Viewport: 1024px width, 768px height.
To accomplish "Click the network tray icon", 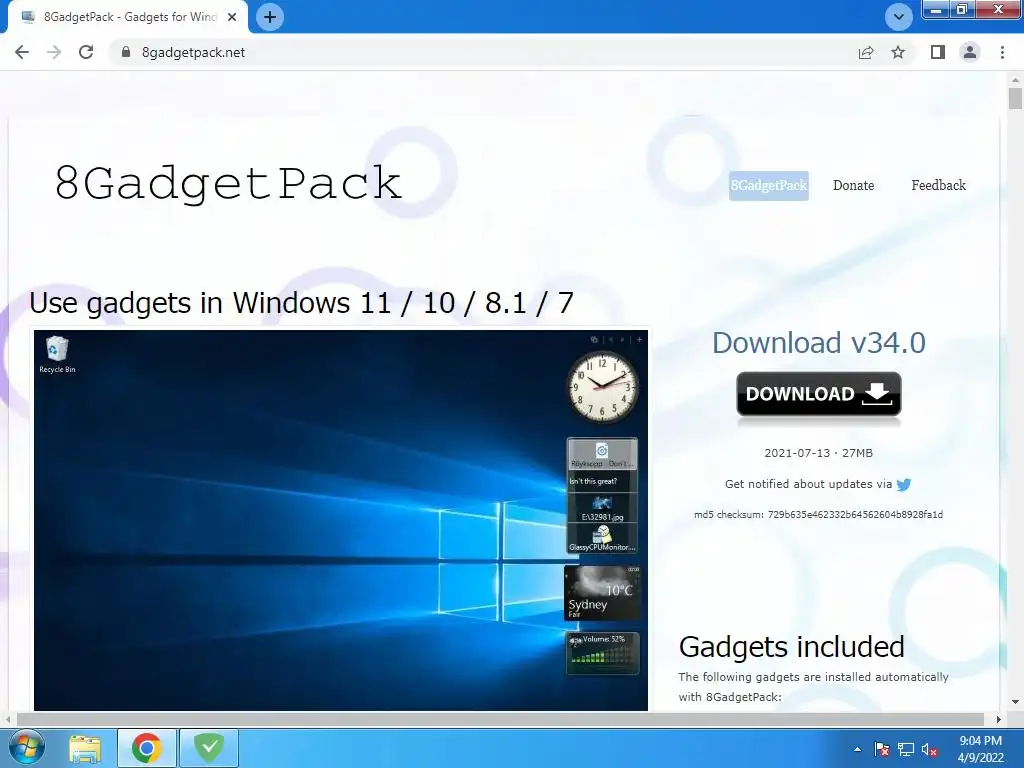I will pos(906,750).
